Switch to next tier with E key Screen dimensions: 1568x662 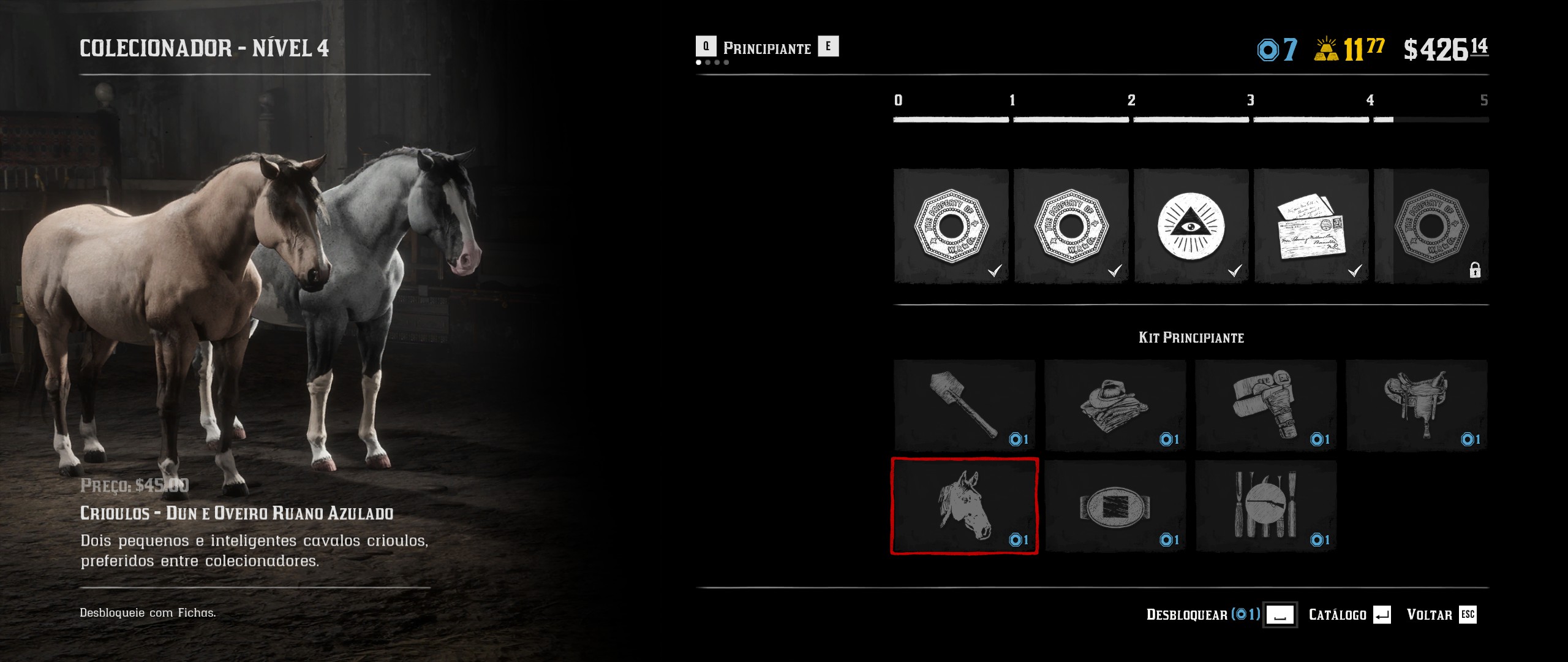[x=828, y=47]
